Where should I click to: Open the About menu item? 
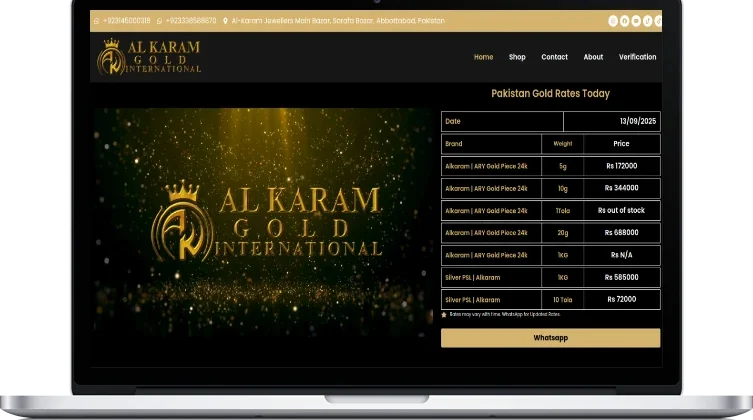(593, 57)
